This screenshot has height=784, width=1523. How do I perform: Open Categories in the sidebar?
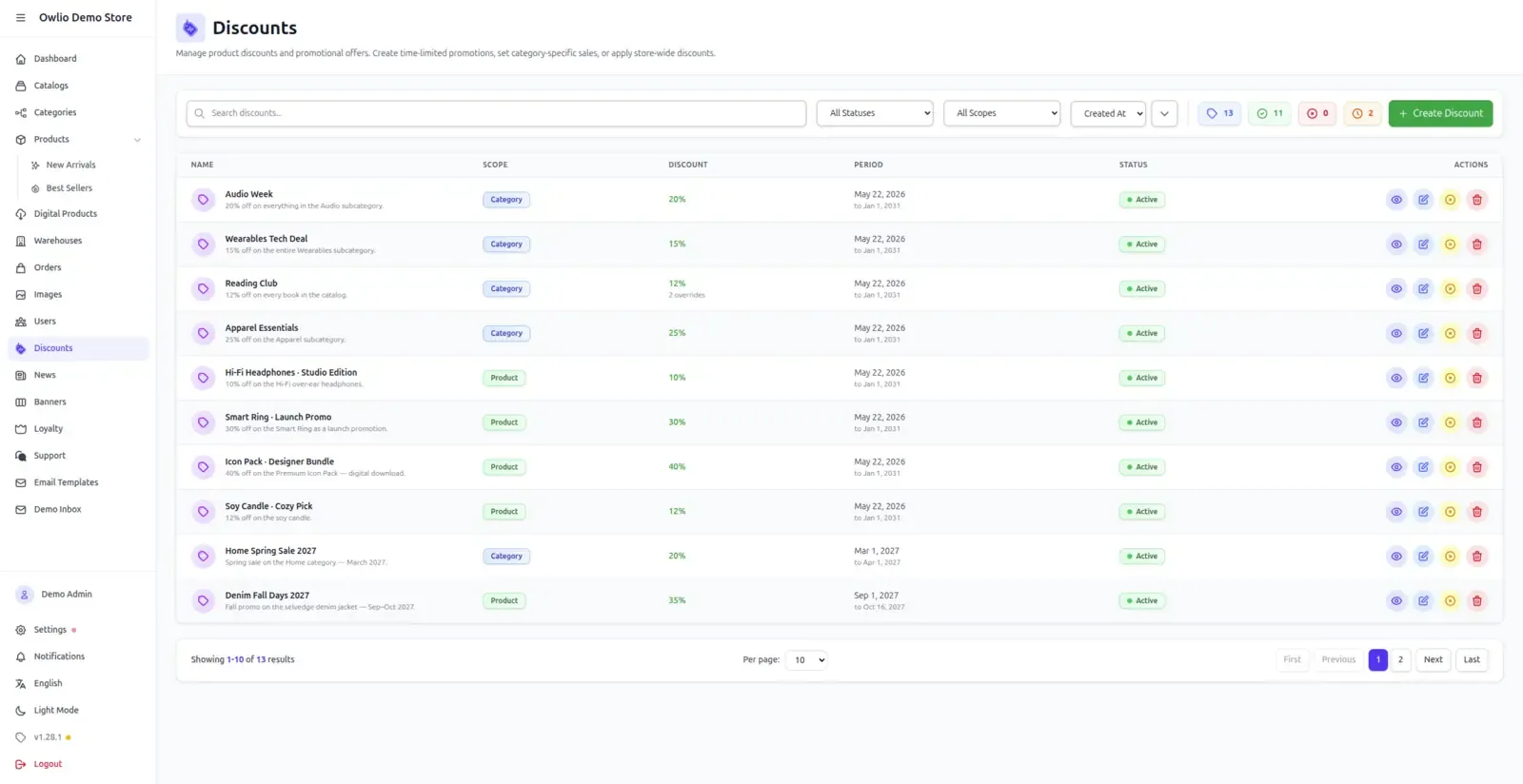point(78,112)
